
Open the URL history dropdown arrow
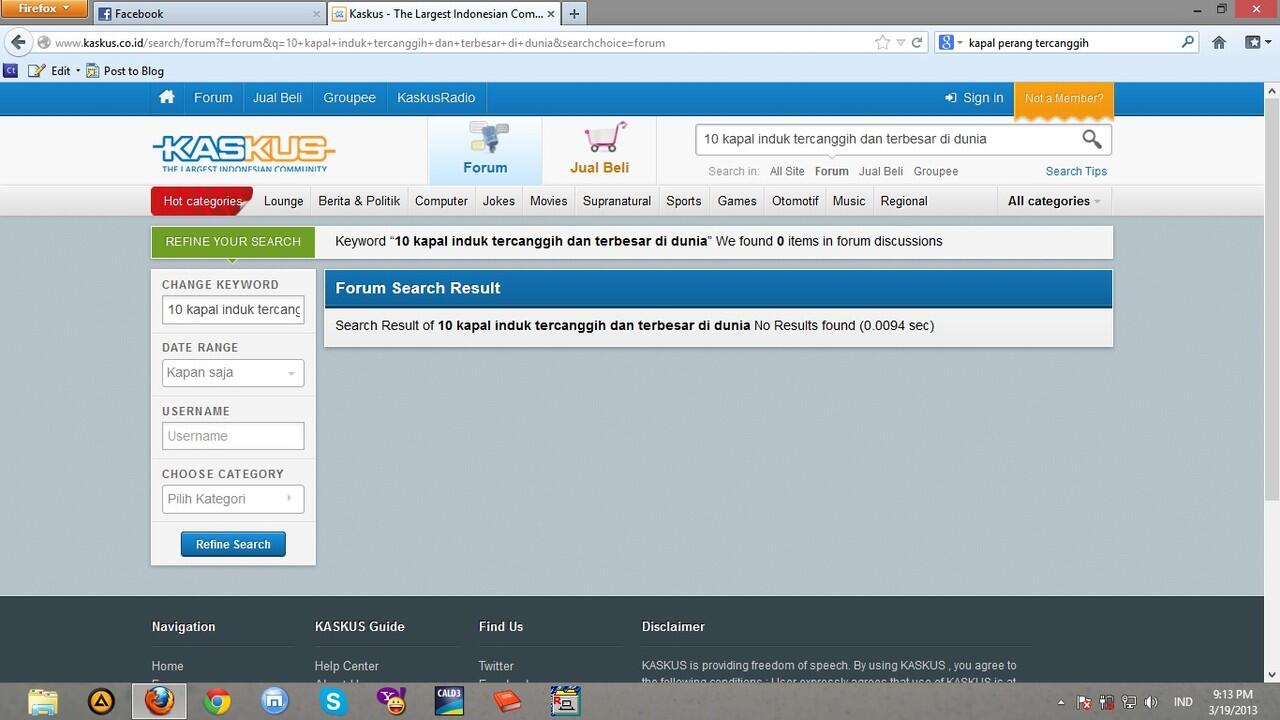[900, 43]
